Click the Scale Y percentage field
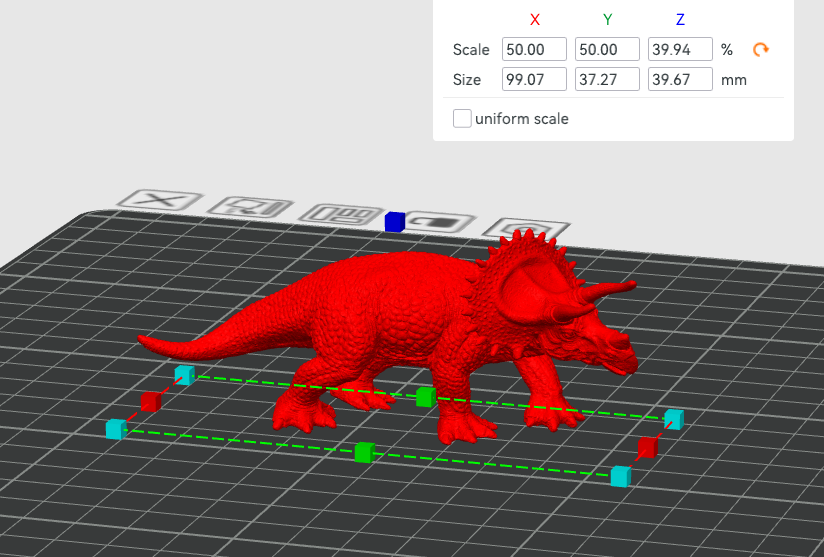This screenshot has width=824, height=557. pos(607,49)
